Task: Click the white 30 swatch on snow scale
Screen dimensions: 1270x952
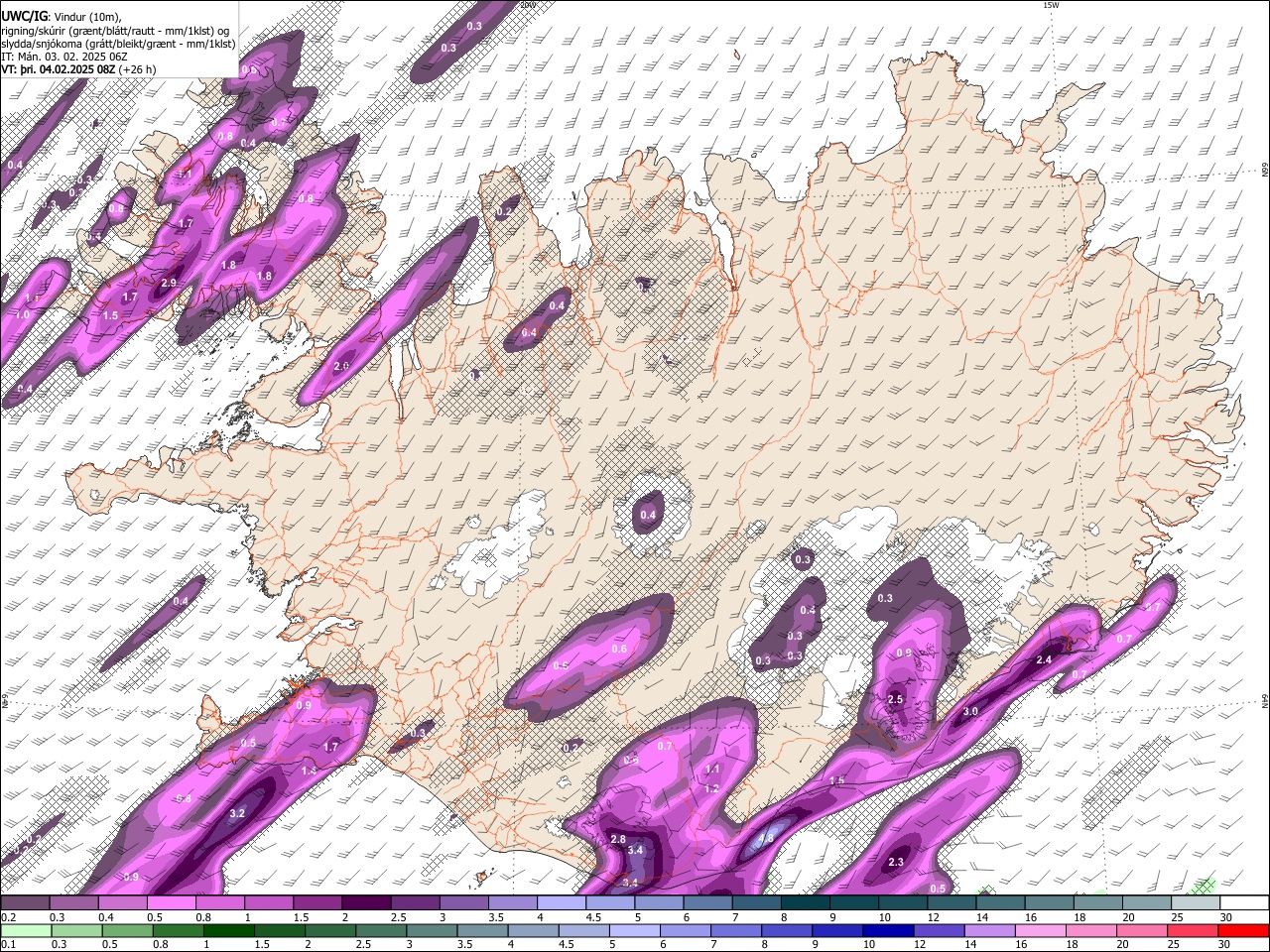Action: 1243,903
